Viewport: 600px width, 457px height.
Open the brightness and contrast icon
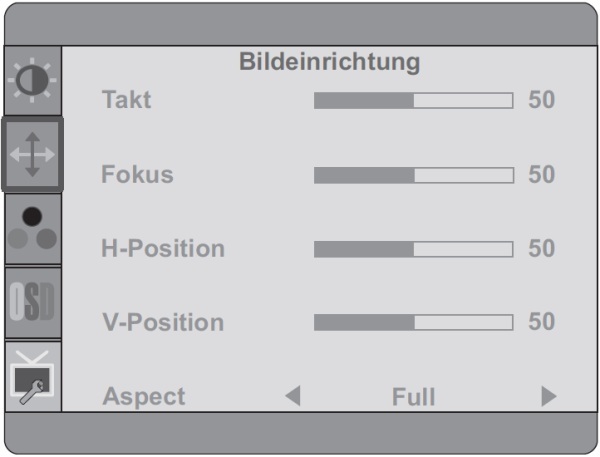tap(33, 80)
